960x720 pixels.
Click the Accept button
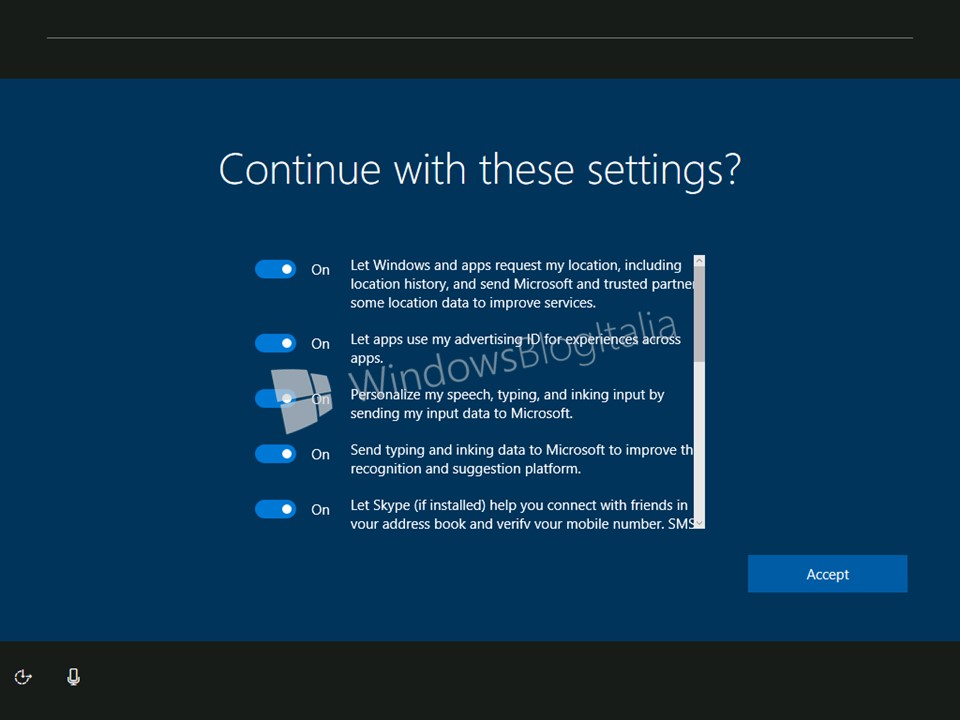[827, 574]
